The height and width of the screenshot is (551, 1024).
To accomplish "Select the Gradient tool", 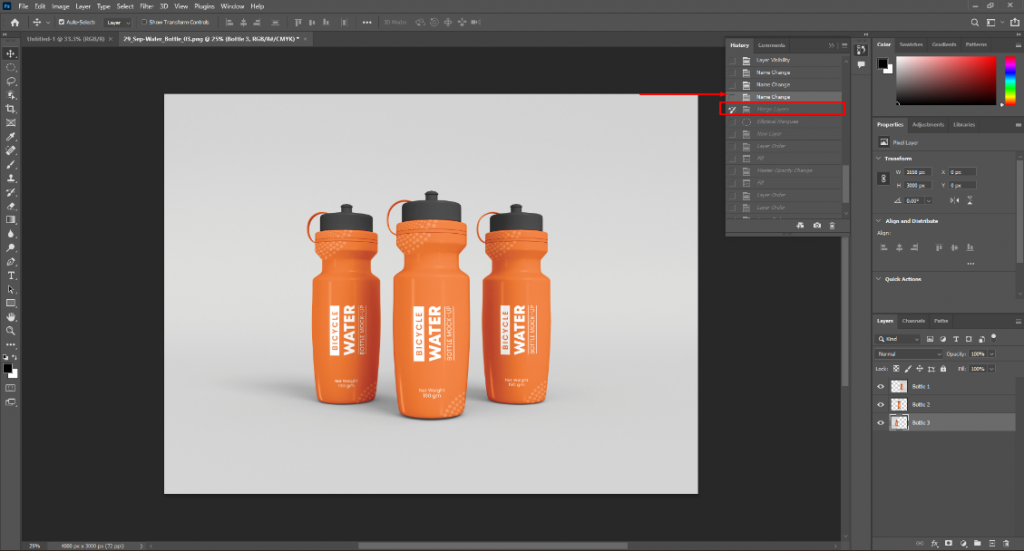I will click(10, 220).
